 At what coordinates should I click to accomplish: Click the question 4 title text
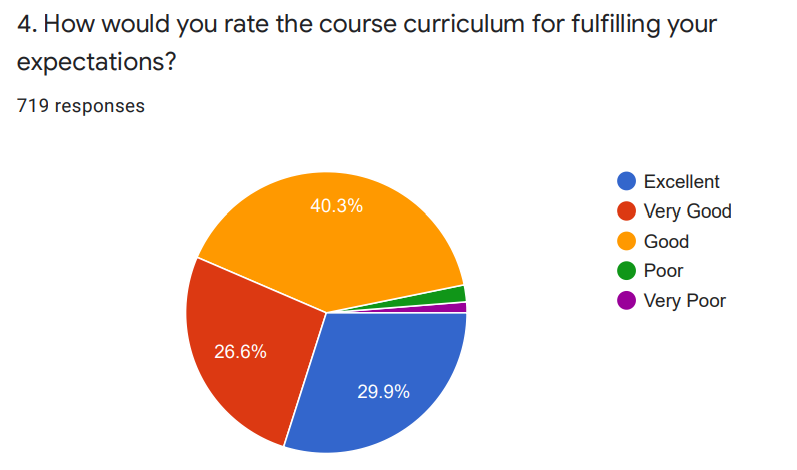click(367, 43)
